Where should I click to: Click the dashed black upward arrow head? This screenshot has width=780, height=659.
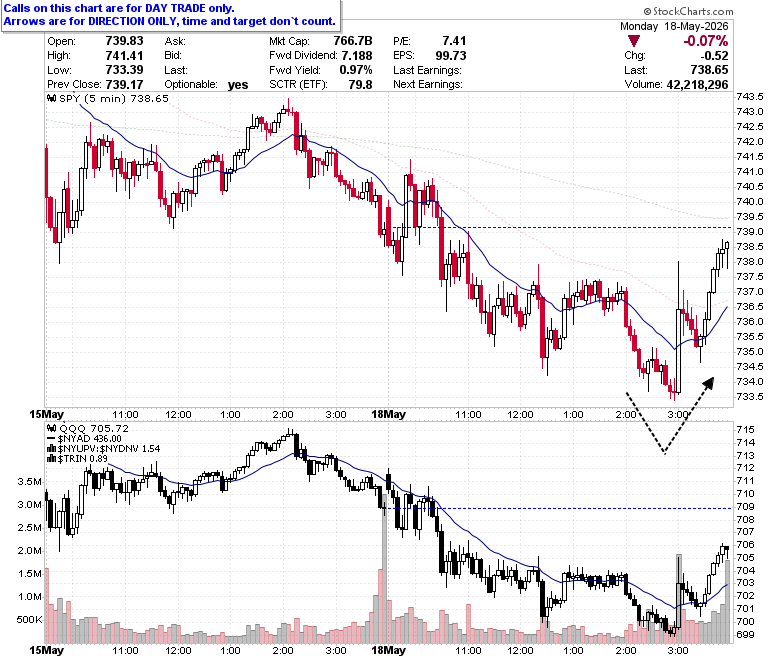click(709, 383)
